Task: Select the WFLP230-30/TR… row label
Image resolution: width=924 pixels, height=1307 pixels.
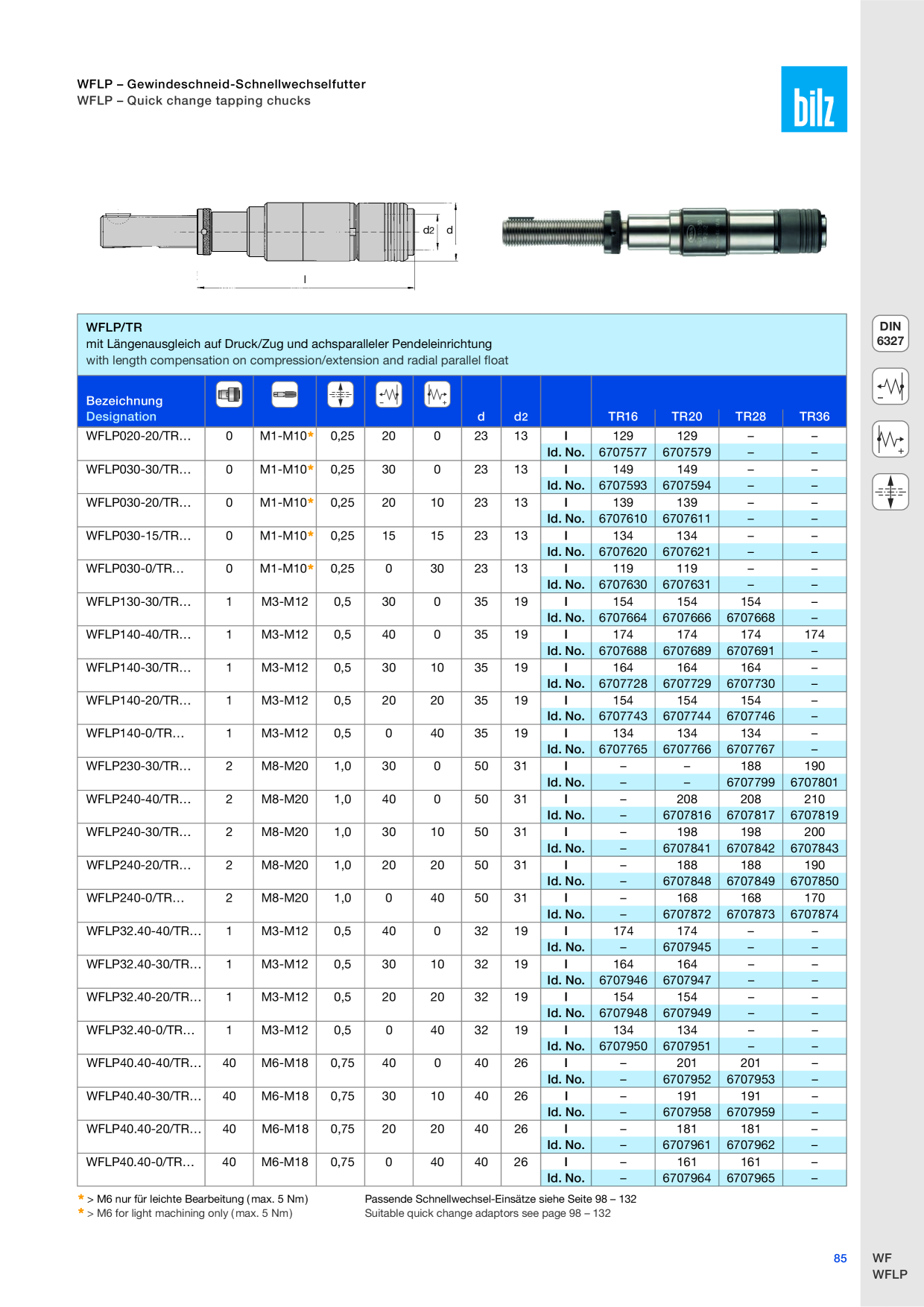Action: pyautogui.click(x=139, y=766)
